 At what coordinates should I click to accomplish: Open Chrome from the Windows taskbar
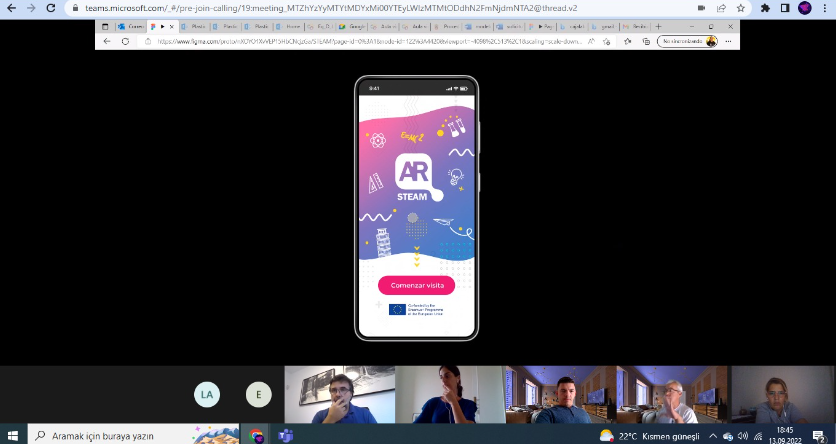coord(256,436)
